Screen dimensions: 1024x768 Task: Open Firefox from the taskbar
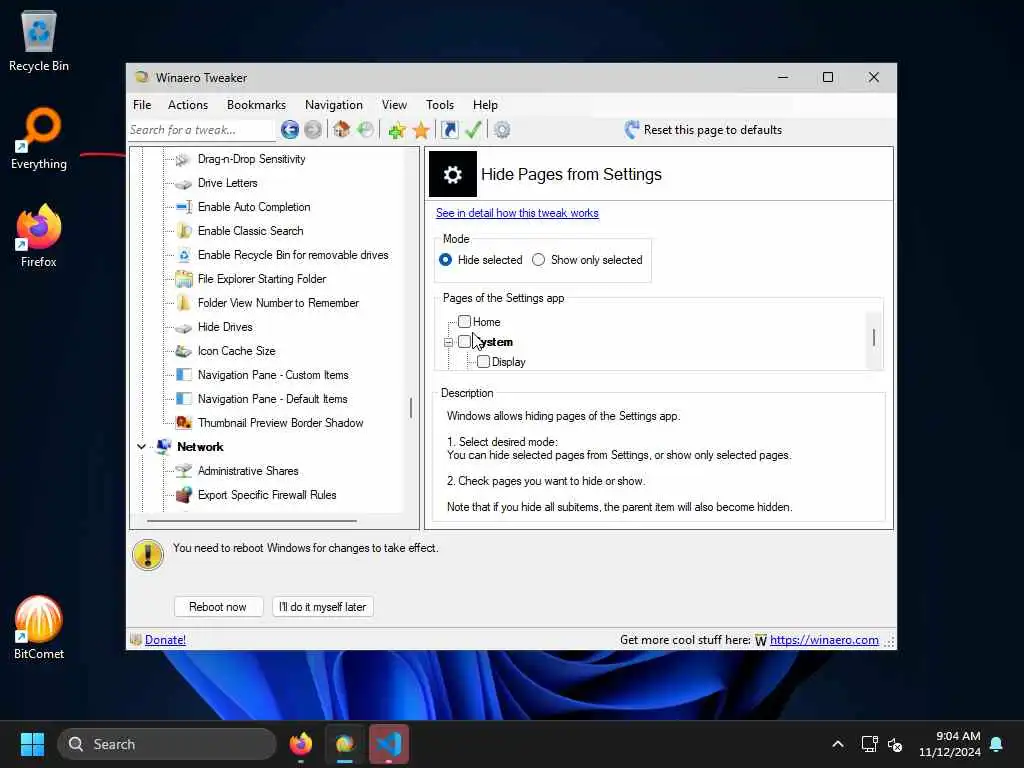301,744
